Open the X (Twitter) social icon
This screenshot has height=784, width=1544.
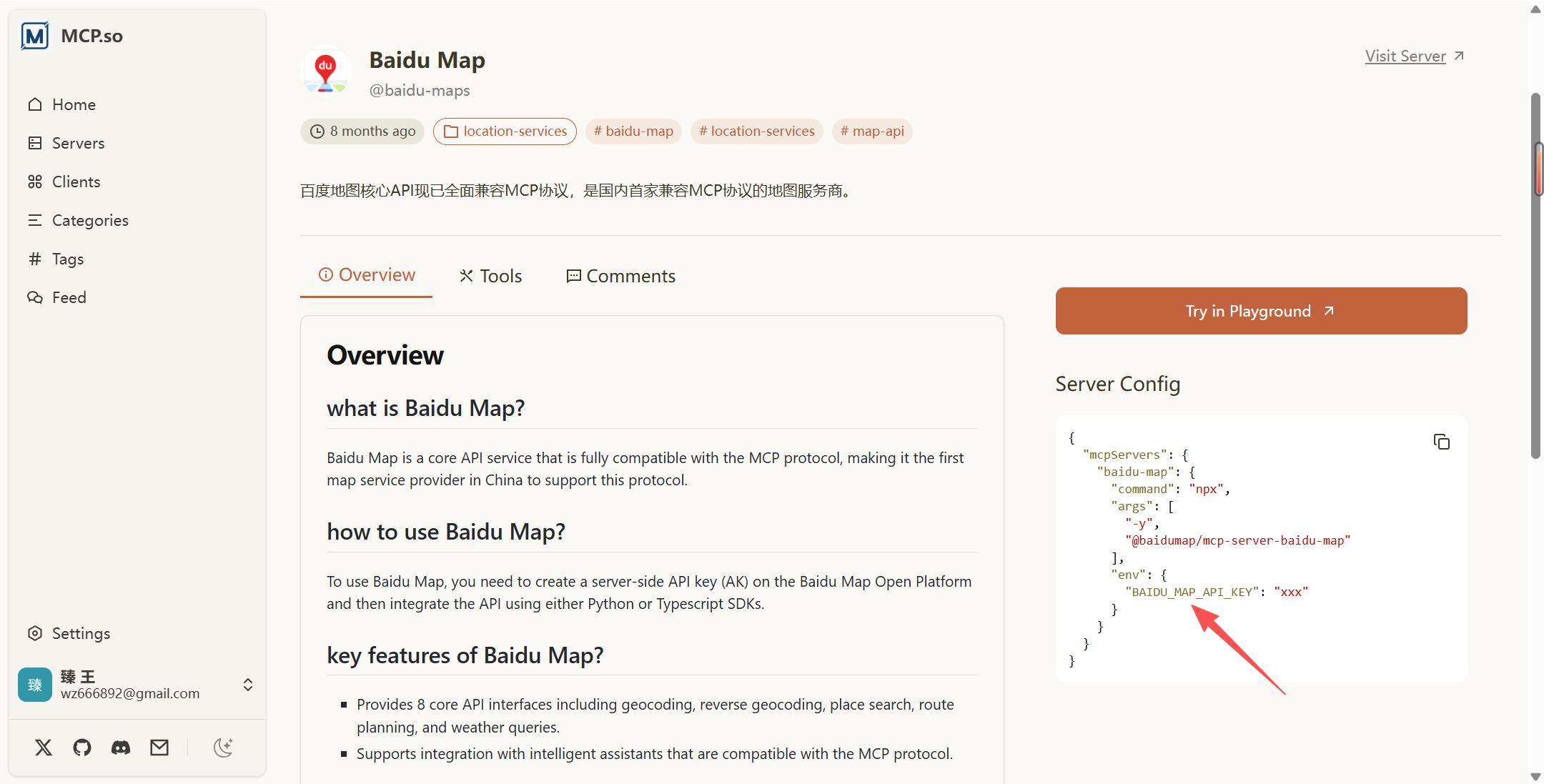pyautogui.click(x=44, y=748)
